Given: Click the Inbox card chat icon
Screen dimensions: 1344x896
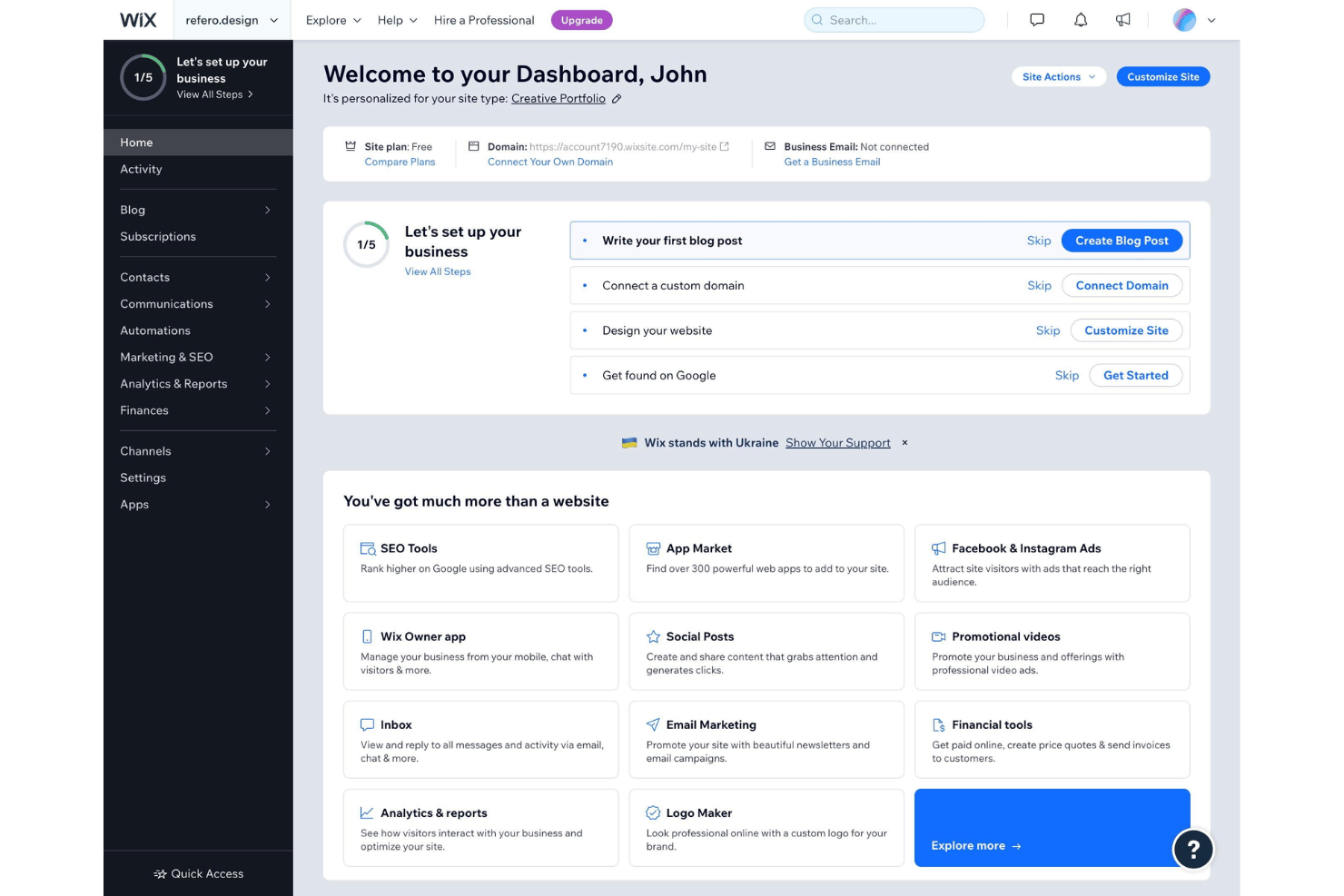Looking at the screenshot, I should point(367,724).
